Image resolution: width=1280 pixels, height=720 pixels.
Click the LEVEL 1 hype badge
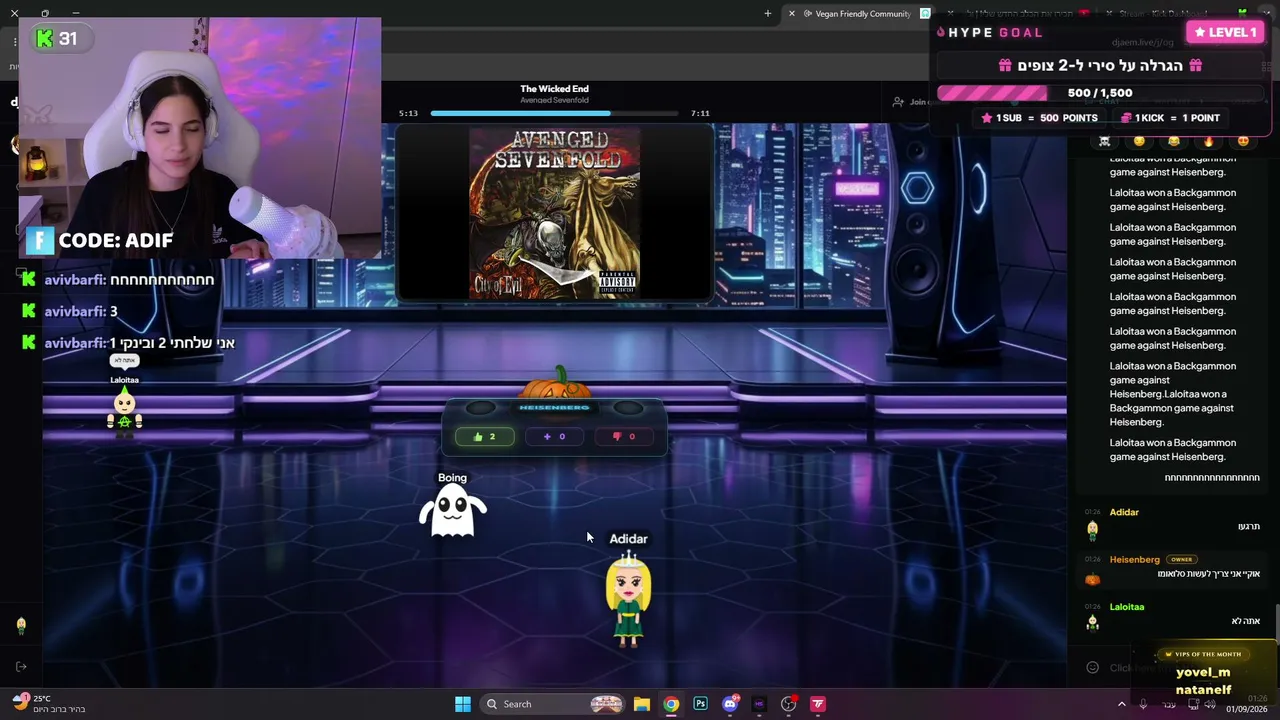pyautogui.click(x=1224, y=33)
